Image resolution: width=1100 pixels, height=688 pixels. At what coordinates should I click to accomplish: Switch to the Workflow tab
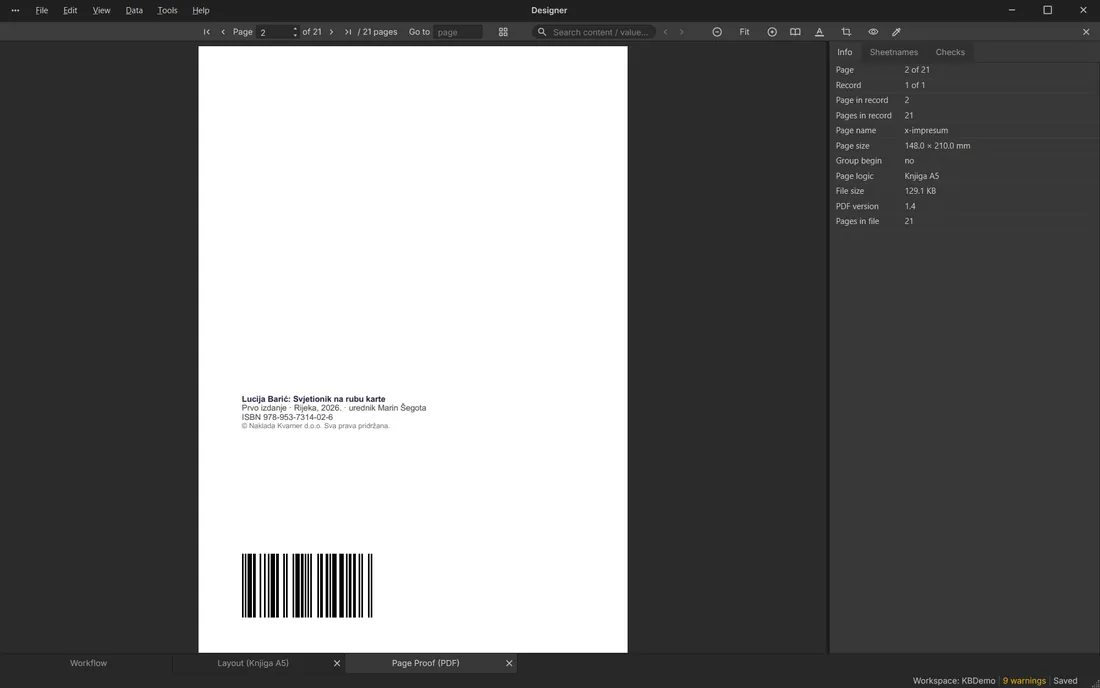88,663
